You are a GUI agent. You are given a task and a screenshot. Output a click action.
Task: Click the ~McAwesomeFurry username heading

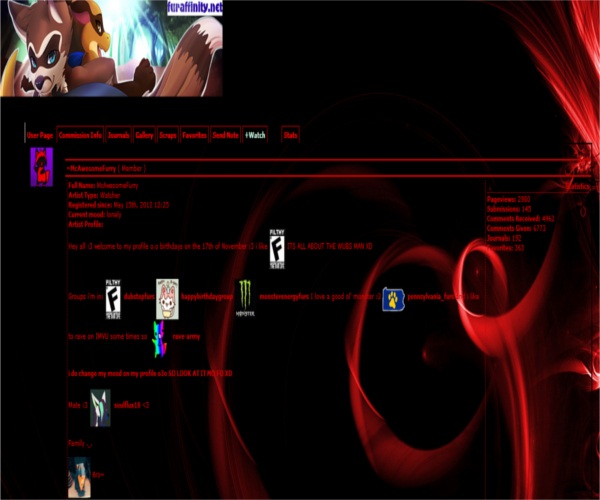(91, 168)
